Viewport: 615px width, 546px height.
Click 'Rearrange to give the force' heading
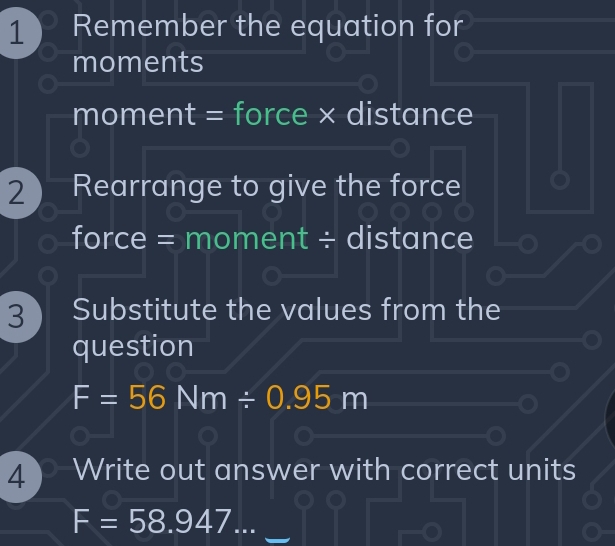click(x=266, y=186)
